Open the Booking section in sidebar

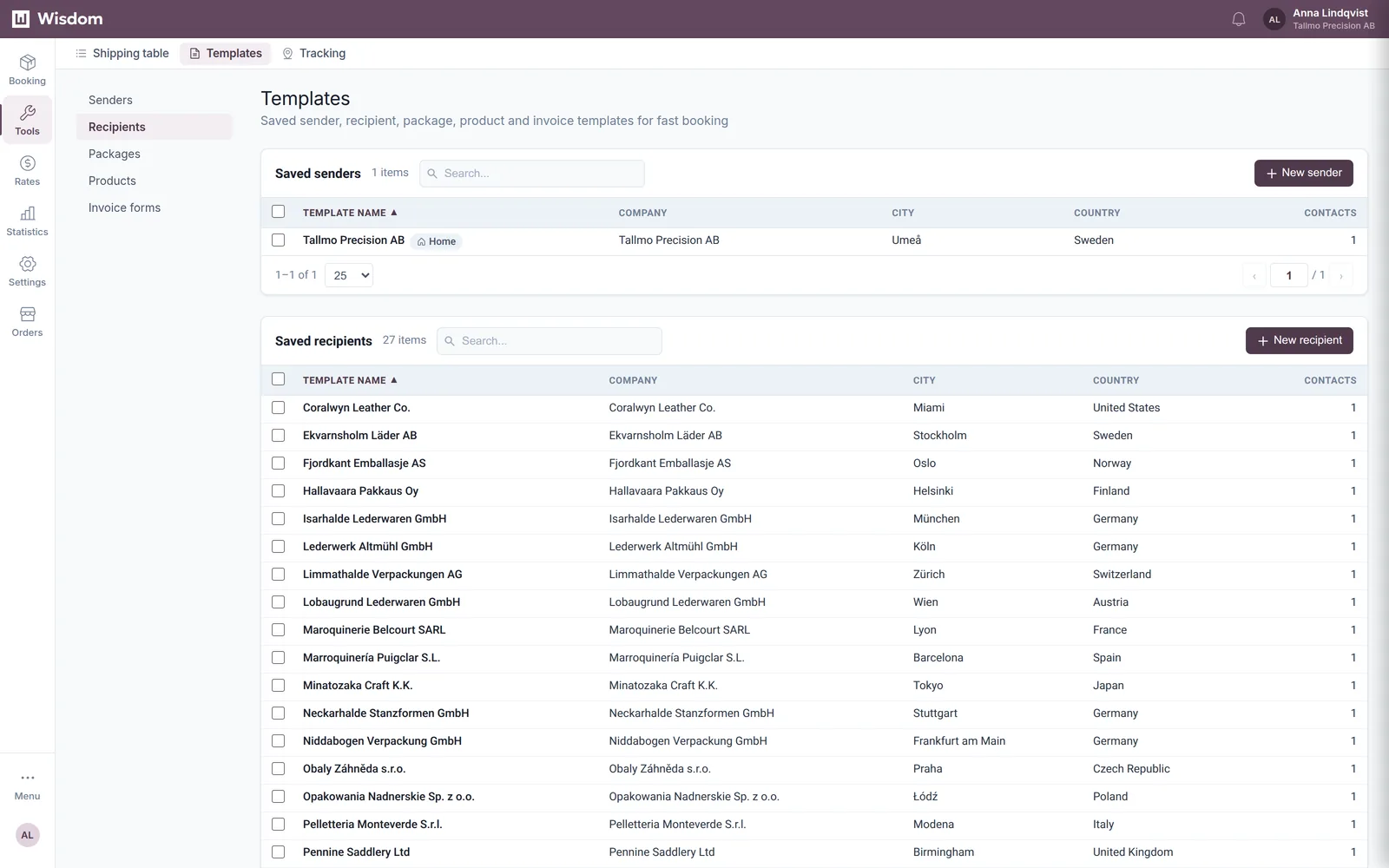(27, 70)
